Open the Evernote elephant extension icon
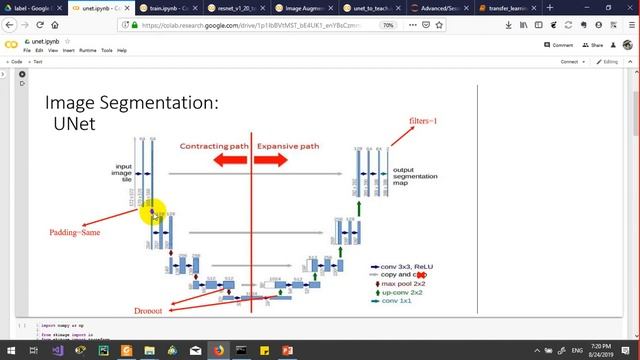Screen dimensions: 640x360 (583, 25)
